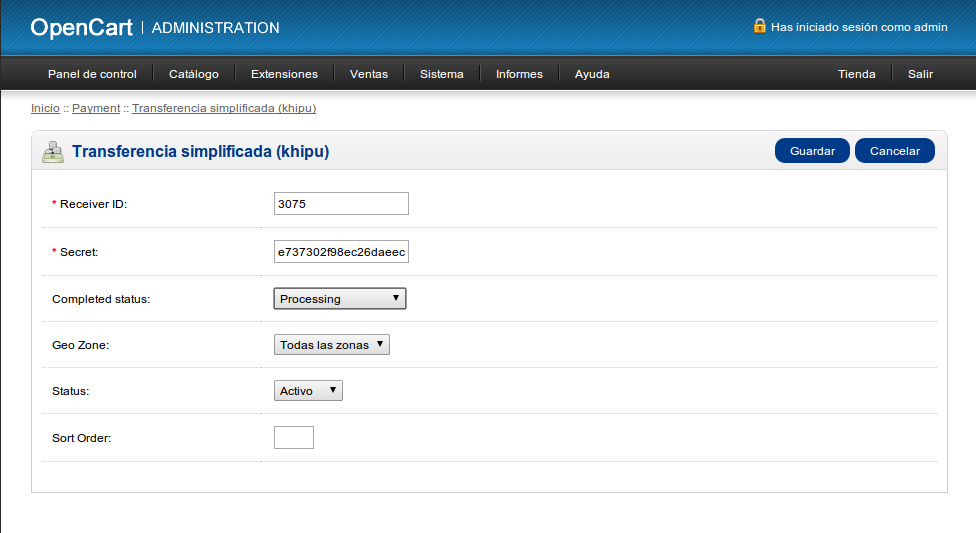
Task: Click the 'Receiver ID:' label
Action: click(x=93, y=204)
